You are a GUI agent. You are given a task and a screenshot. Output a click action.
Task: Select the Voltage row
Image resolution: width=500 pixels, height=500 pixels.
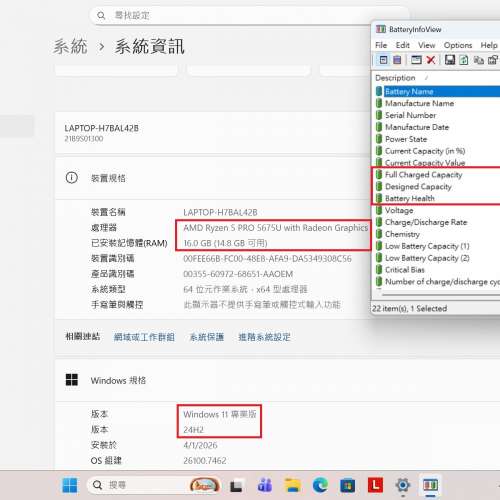coord(437,210)
